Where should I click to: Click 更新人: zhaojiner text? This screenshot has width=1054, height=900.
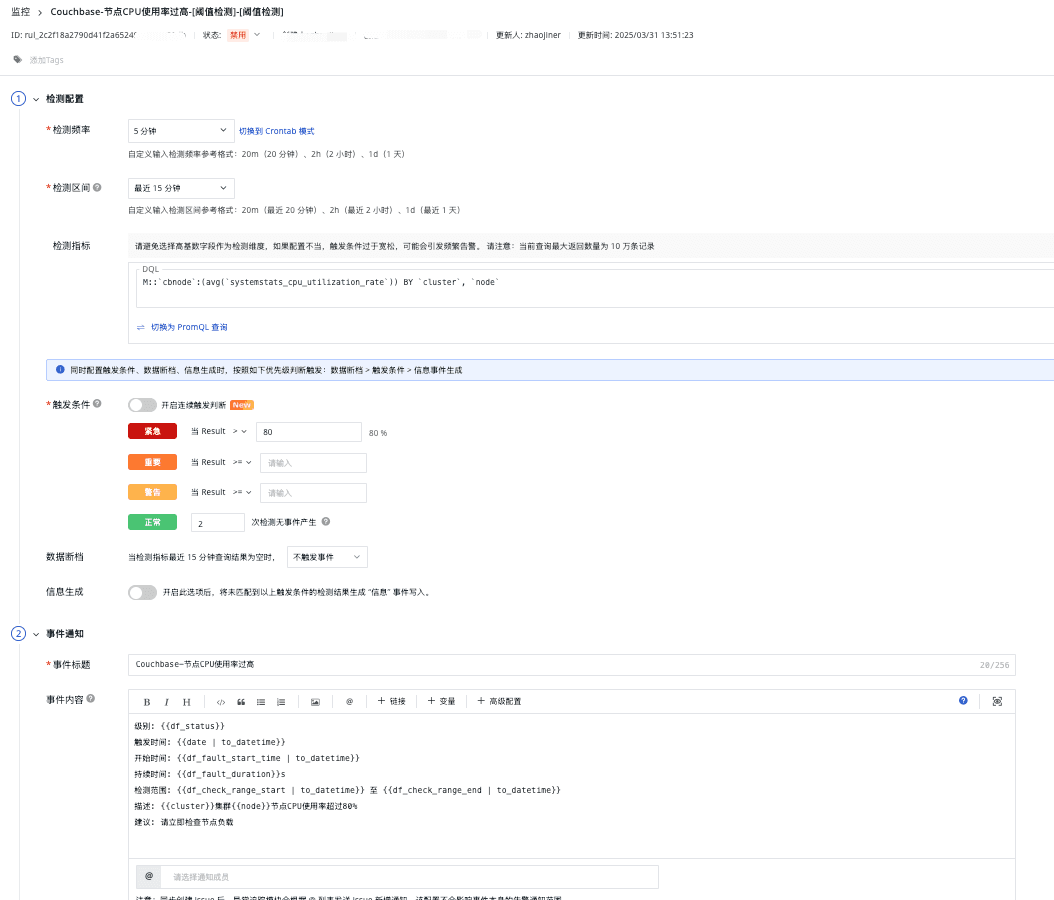pyautogui.click(x=528, y=35)
